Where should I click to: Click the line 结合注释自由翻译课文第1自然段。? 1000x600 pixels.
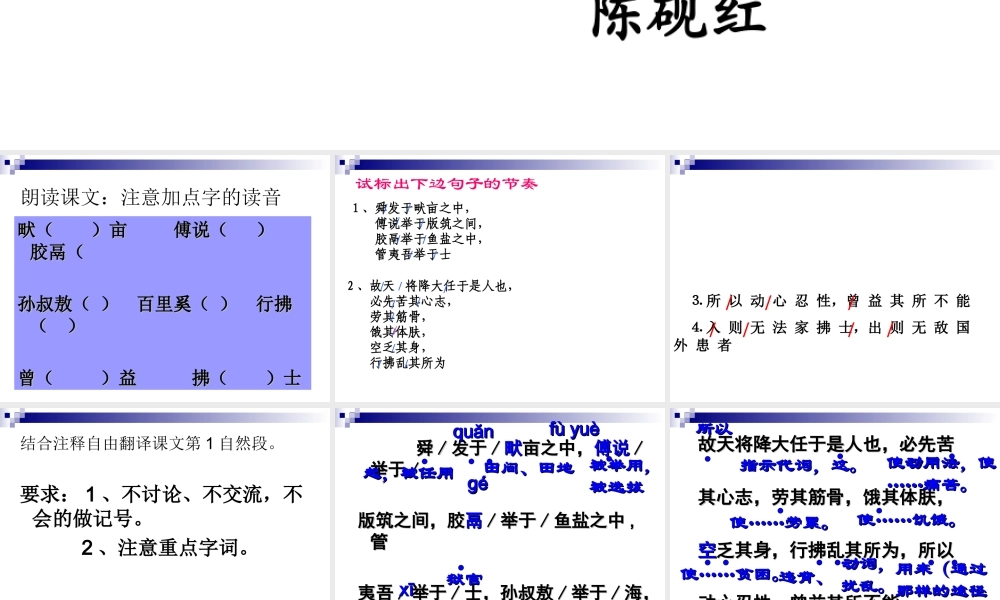click(150, 443)
